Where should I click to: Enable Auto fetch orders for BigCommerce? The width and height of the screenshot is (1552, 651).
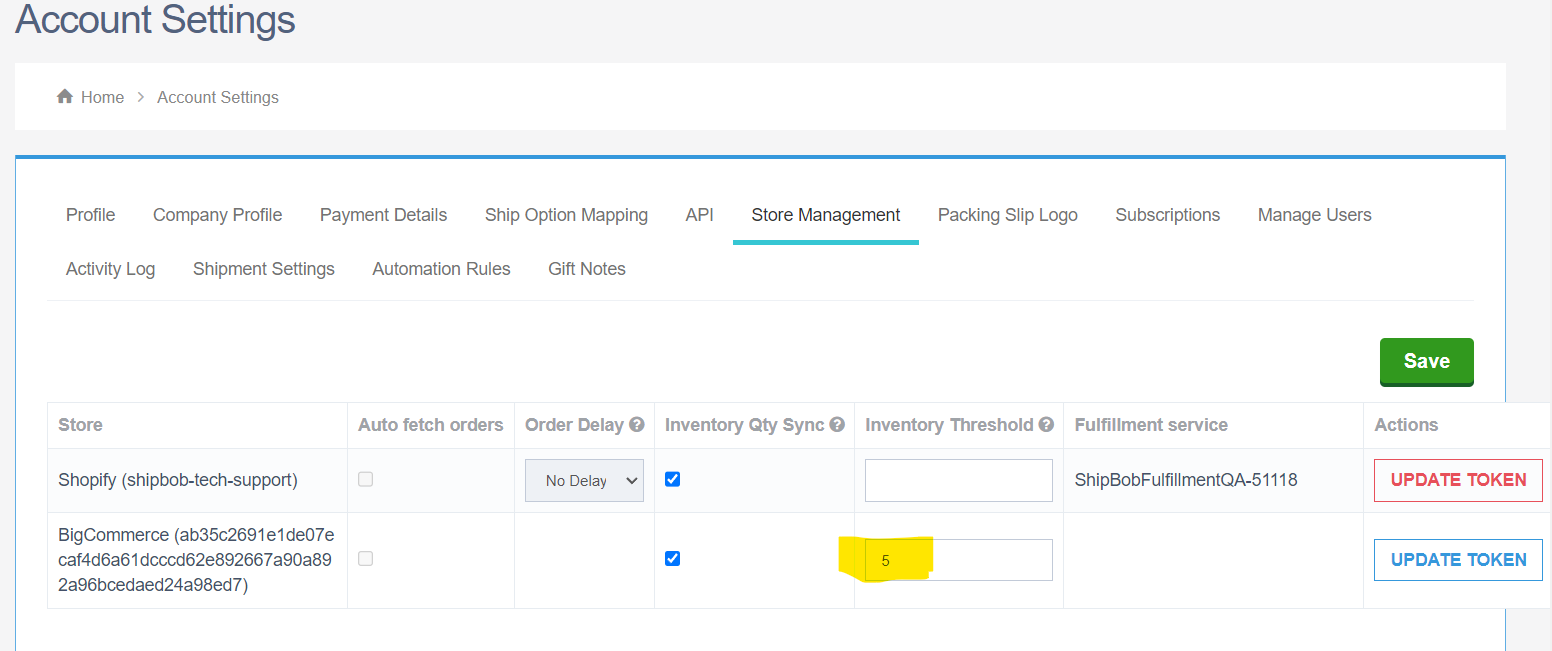click(x=365, y=559)
